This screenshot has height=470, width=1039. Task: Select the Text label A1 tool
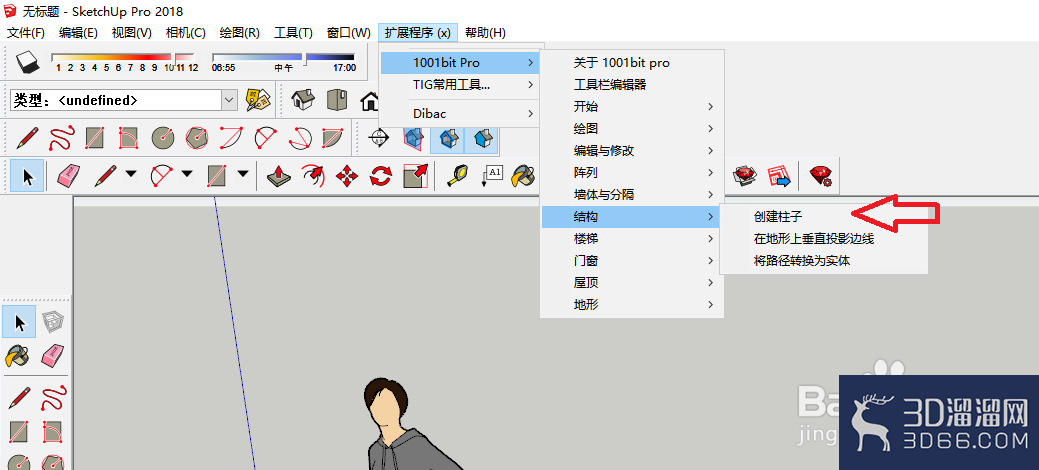492,176
